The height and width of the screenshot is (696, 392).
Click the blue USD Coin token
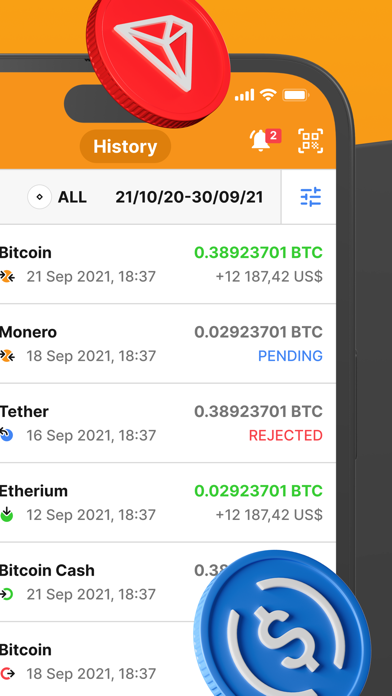pyautogui.click(x=282, y=626)
